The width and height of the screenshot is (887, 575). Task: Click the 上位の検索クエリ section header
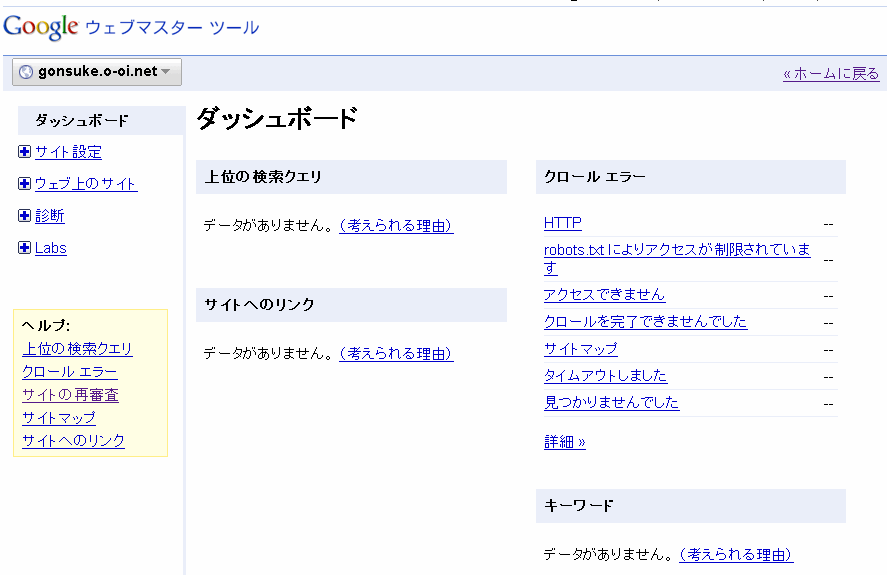[x=351, y=177]
